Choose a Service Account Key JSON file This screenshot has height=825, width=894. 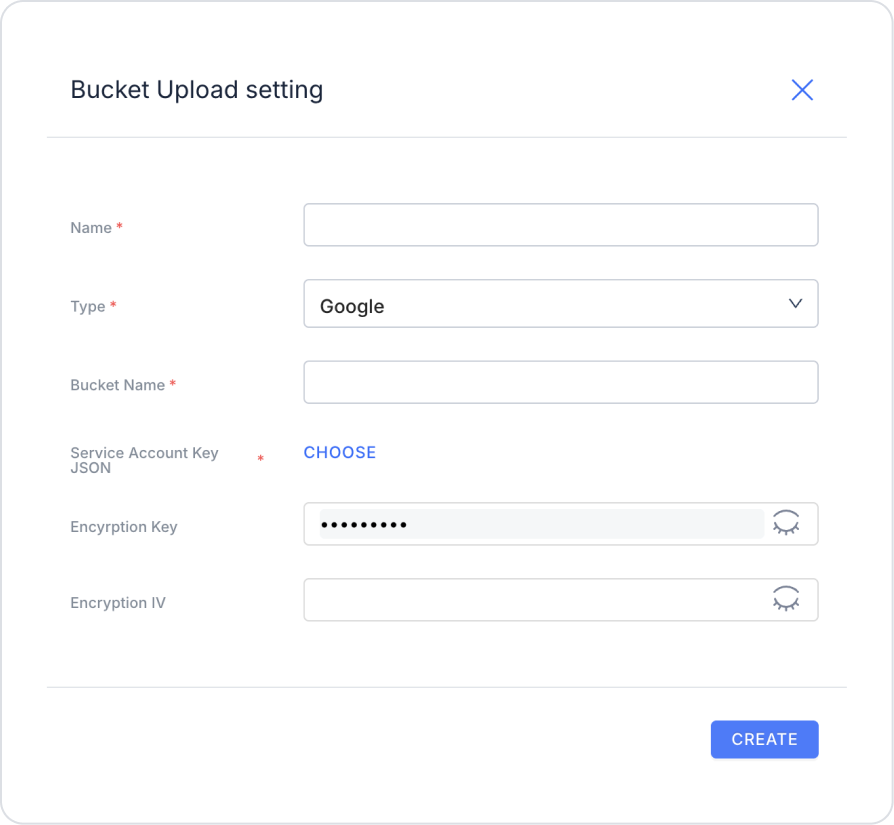coord(339,452)
